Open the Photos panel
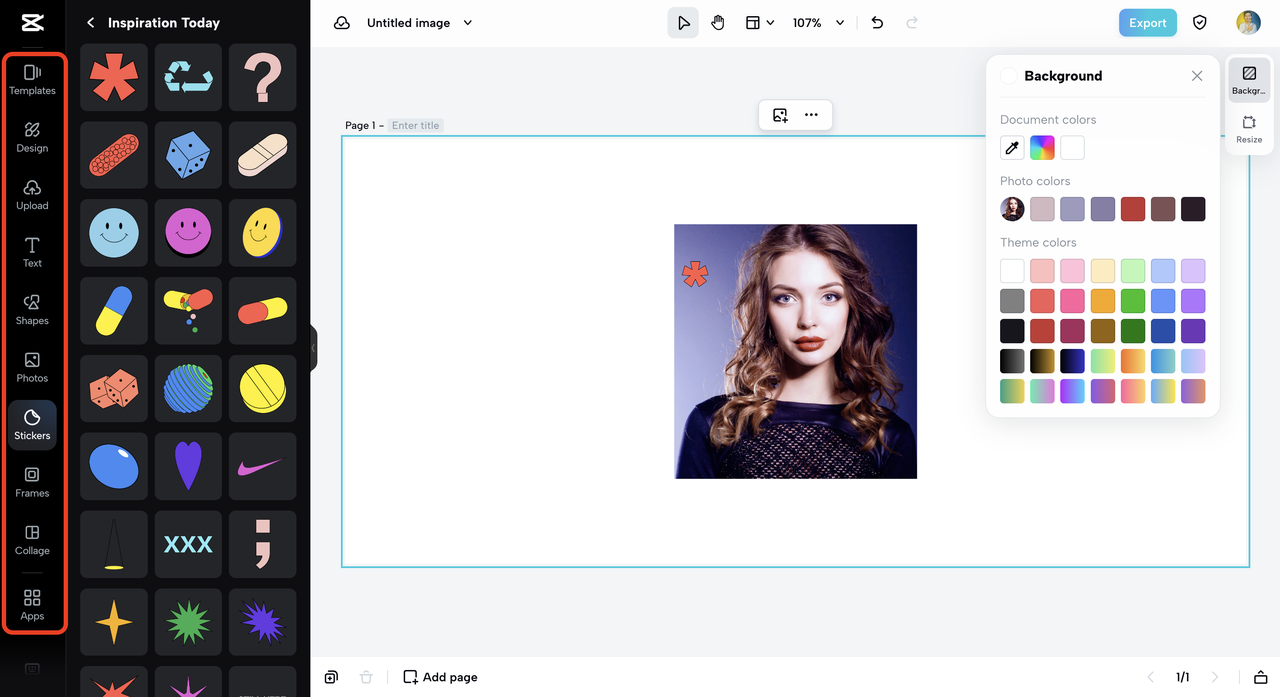 [32, 368]
